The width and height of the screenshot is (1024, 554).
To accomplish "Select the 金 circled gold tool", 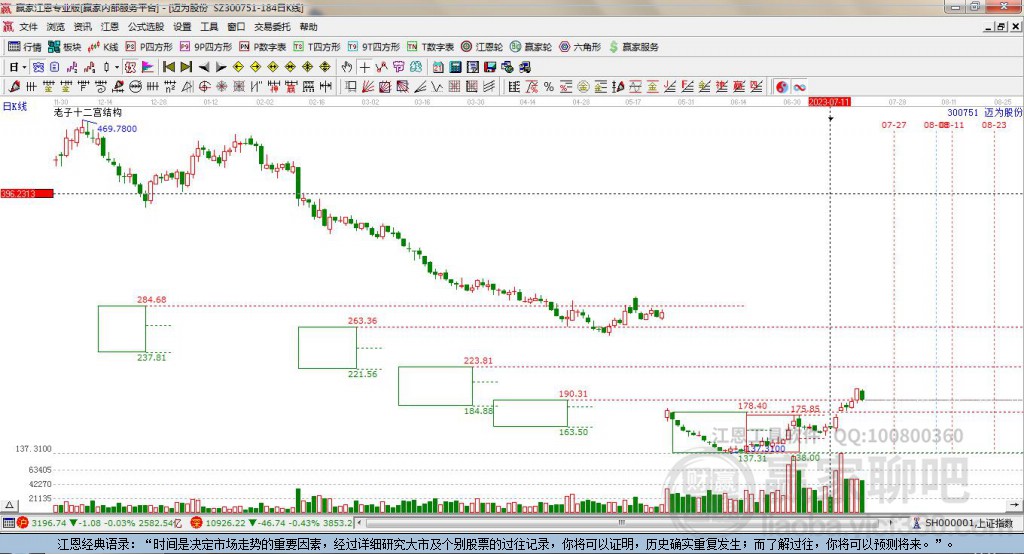I will (x=583, y=86).
